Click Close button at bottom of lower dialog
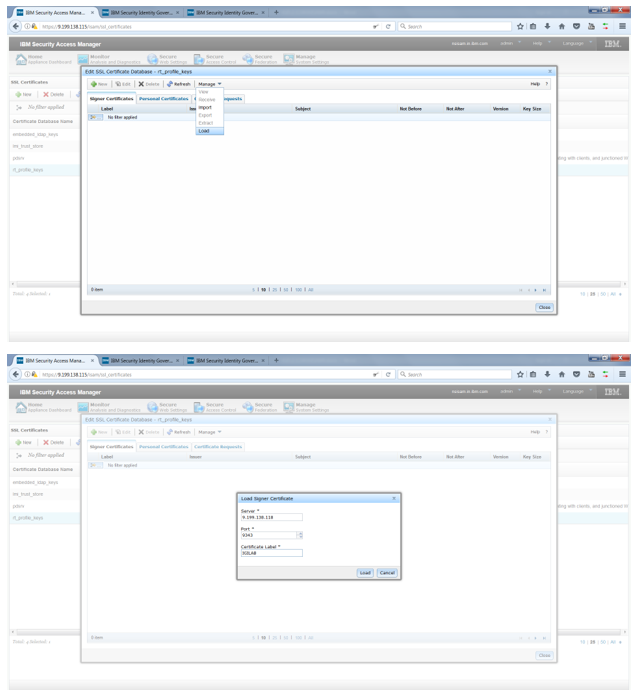The height and width of the screenshot is (693, 637). point(544,655)
